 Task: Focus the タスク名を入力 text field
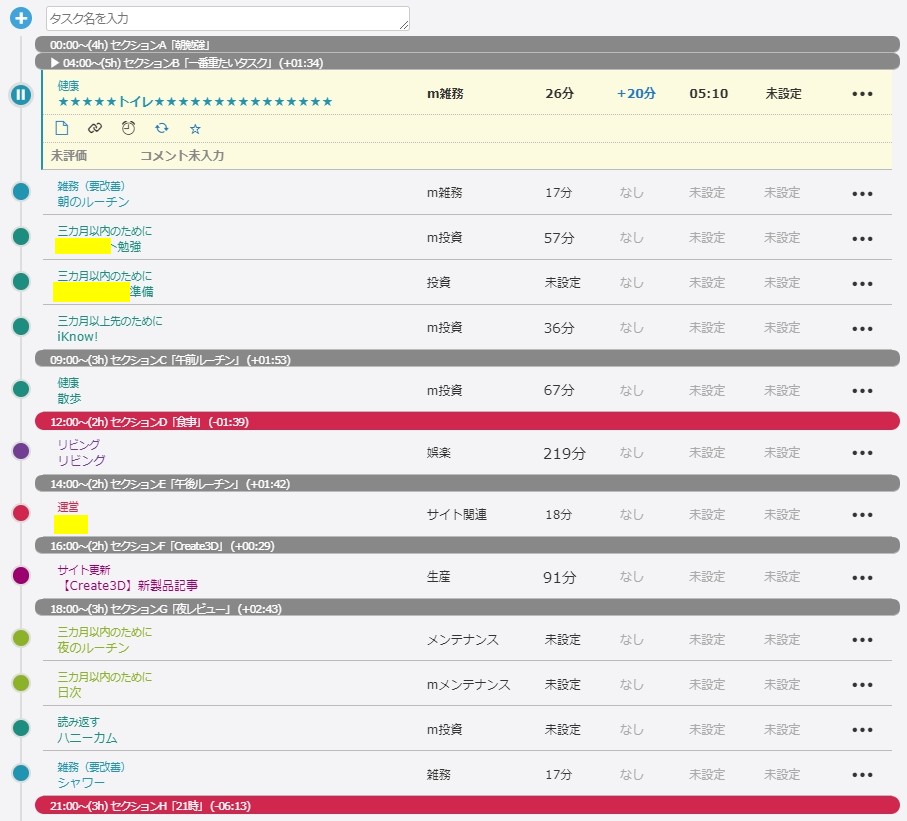pyautogui.click(x=227, y=18)
